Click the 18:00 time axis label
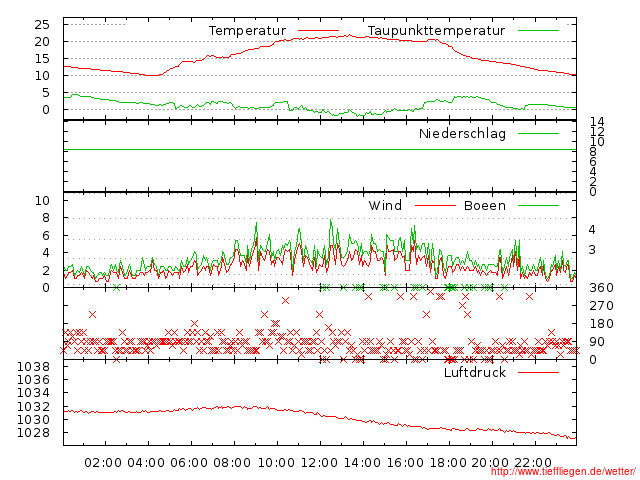The image size is (640, 480). [x=449, y=463]
